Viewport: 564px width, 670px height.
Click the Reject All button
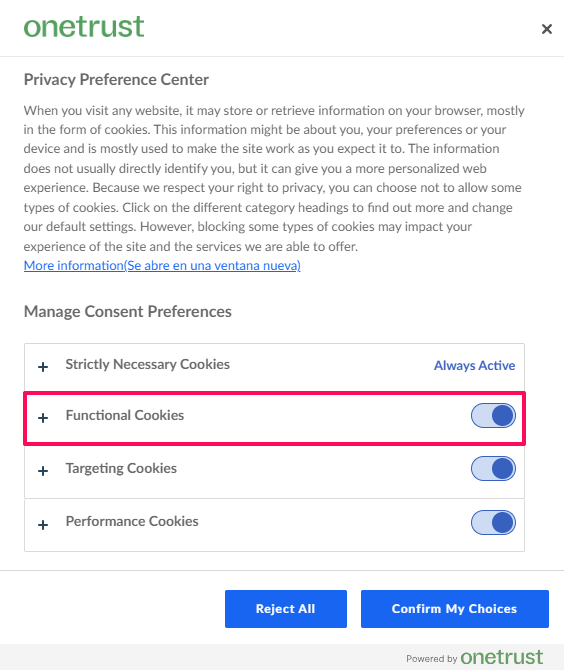coord(286,609)
